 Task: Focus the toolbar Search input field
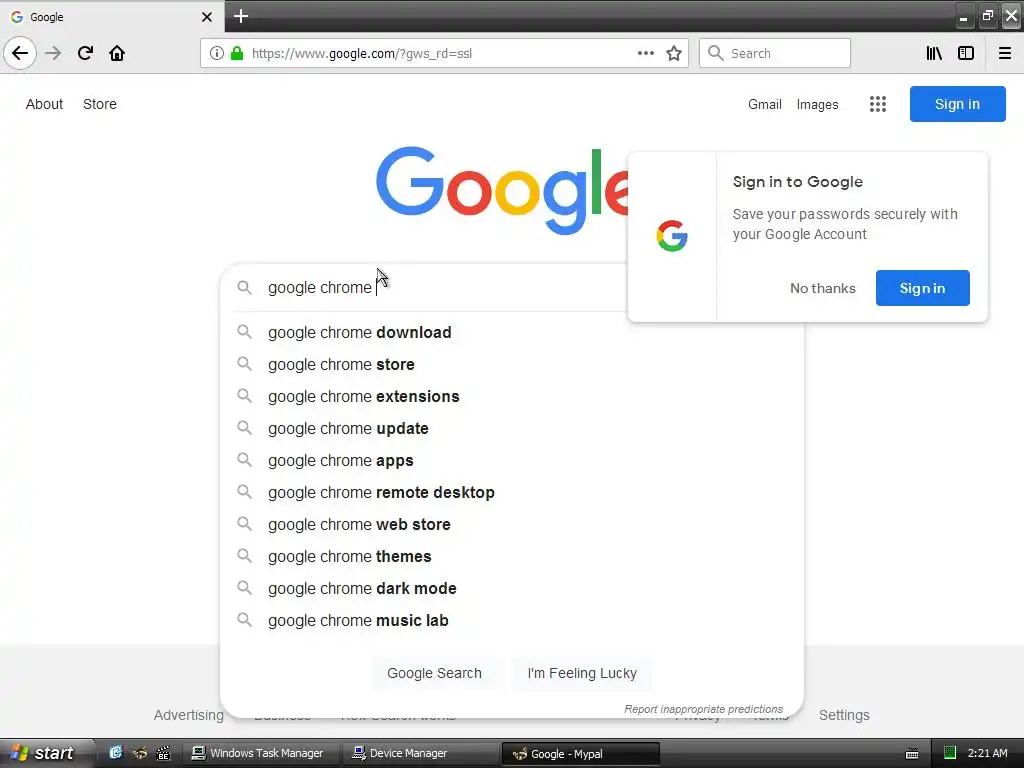coord(775,53)
